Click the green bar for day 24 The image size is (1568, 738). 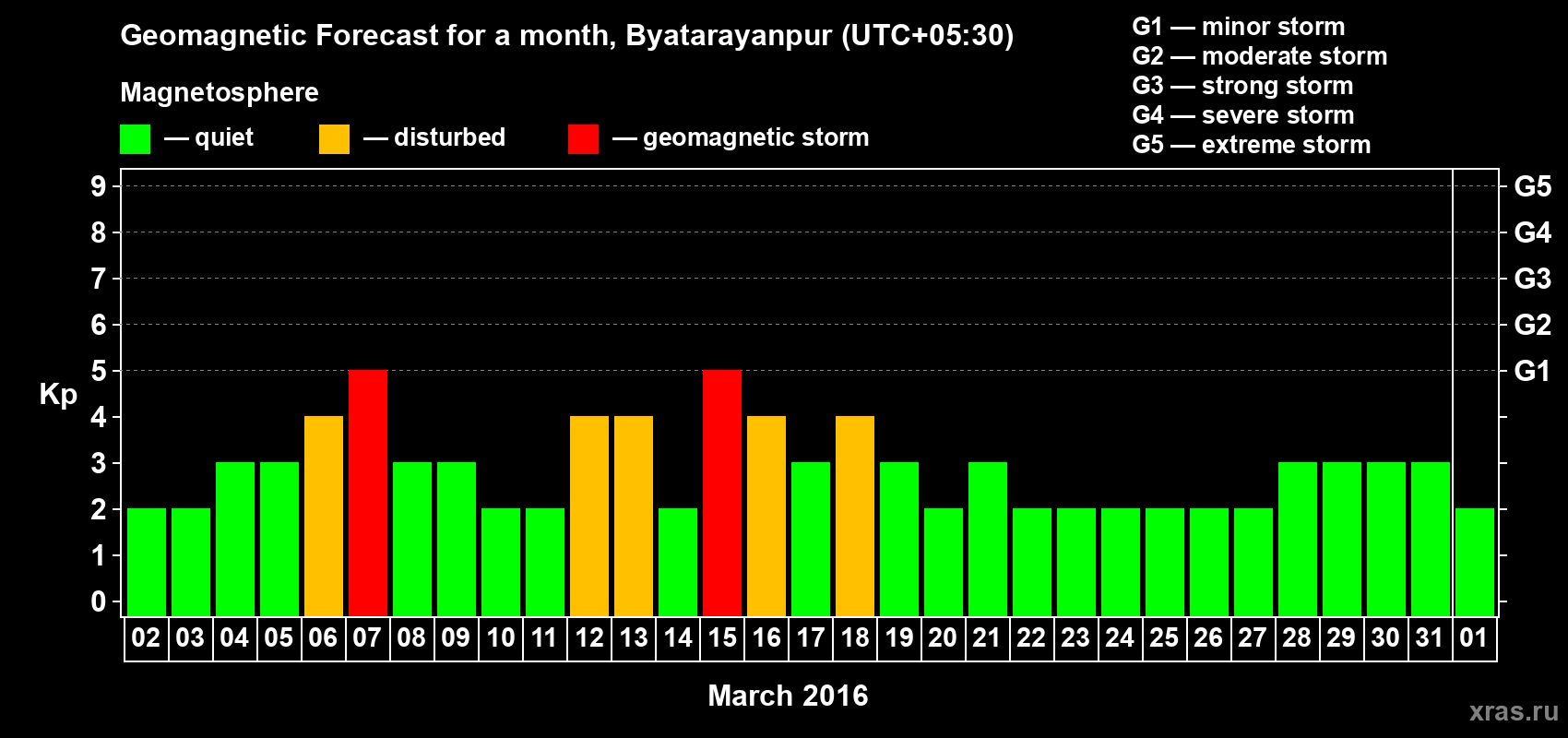(x=1121, y=563)
